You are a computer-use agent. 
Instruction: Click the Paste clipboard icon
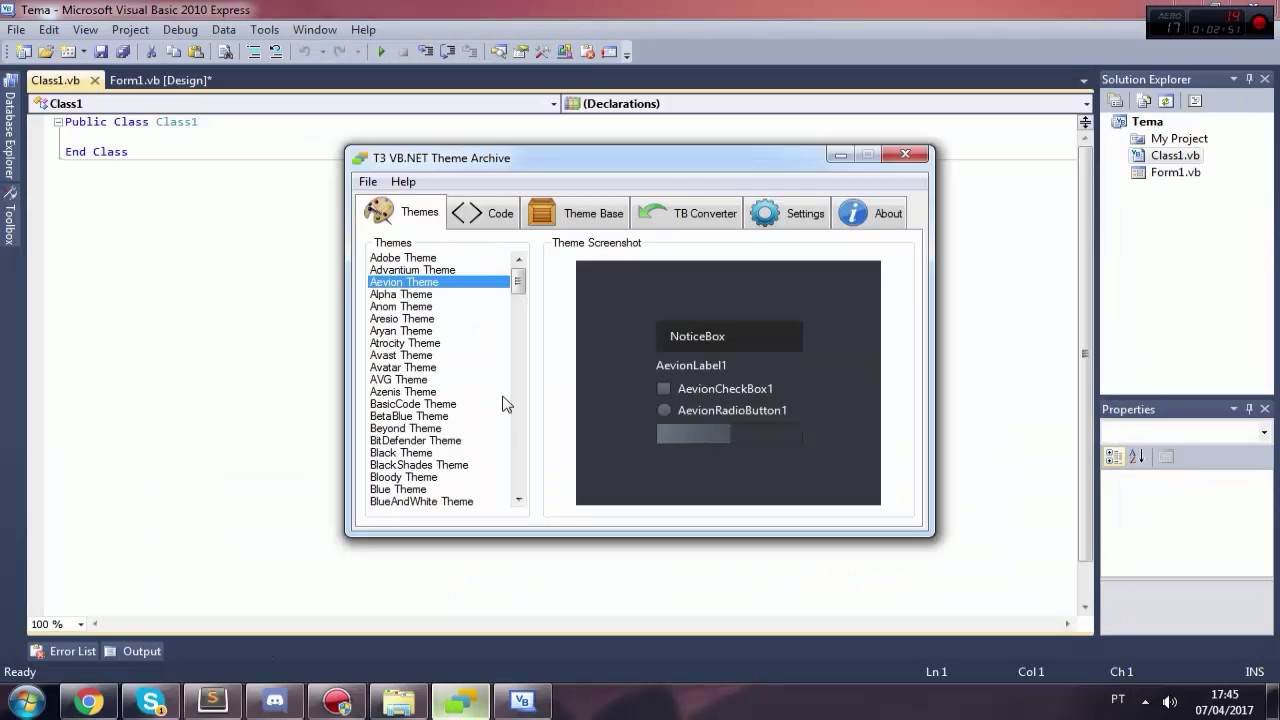tap(196, 52)
